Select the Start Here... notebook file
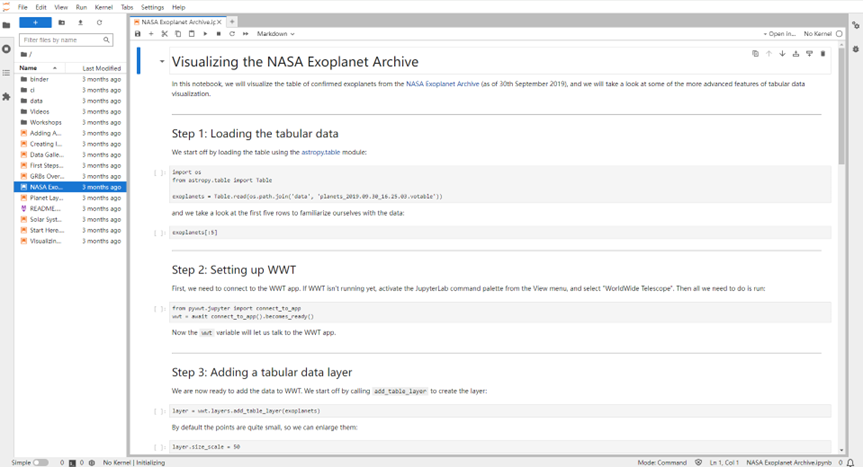The image size is (863, 467). pyautogui.click(x=70, y=230)
